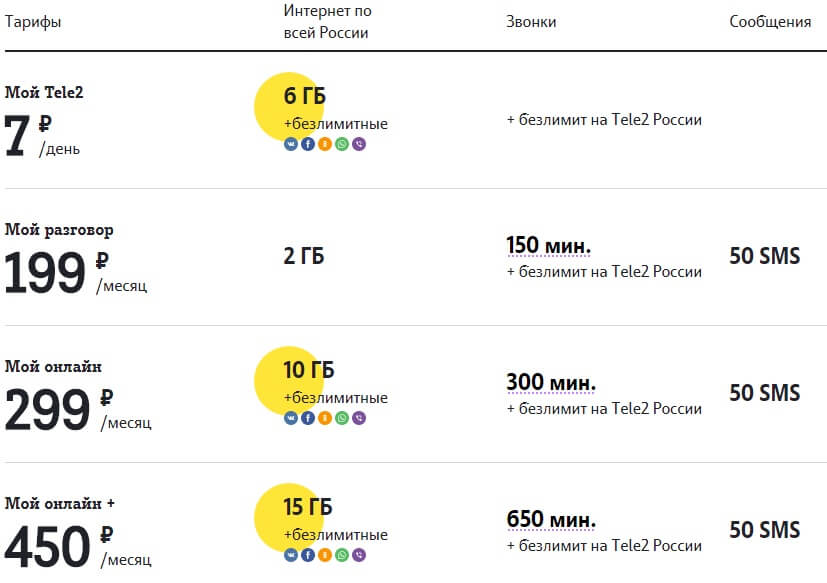The width and height of the screenshot is (827, 583).
Task: Click Facebook icon in Мой Tele2 row
Action: pyautogui.click(x=308, y=144)
